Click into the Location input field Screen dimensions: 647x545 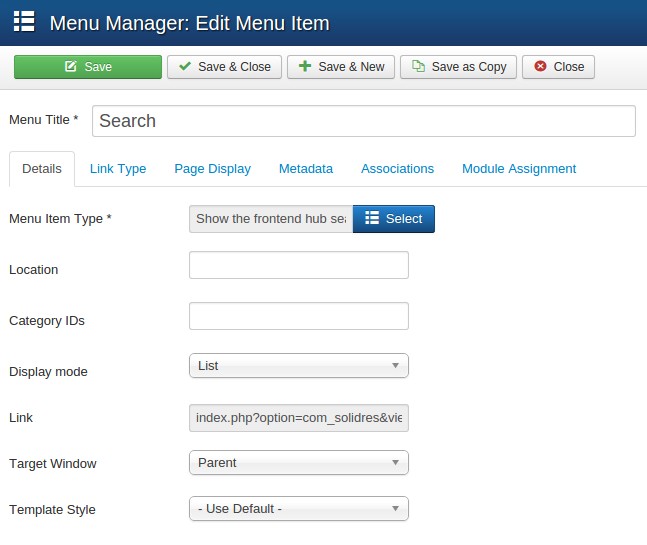[x=298, y=265]
